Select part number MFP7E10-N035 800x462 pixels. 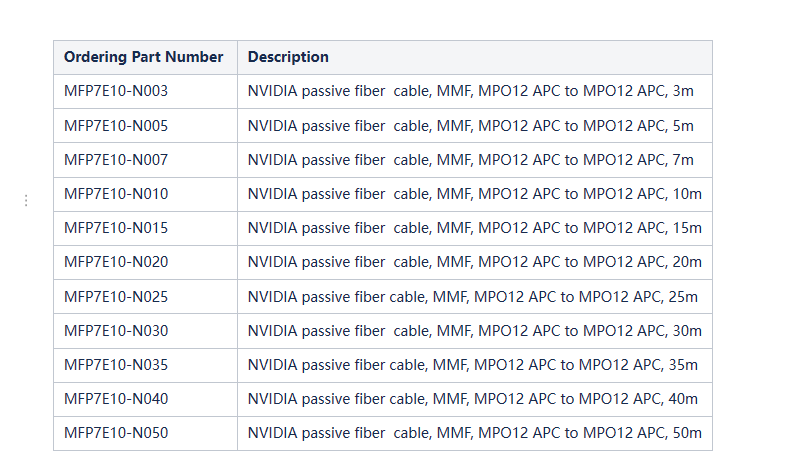[116, 365]
